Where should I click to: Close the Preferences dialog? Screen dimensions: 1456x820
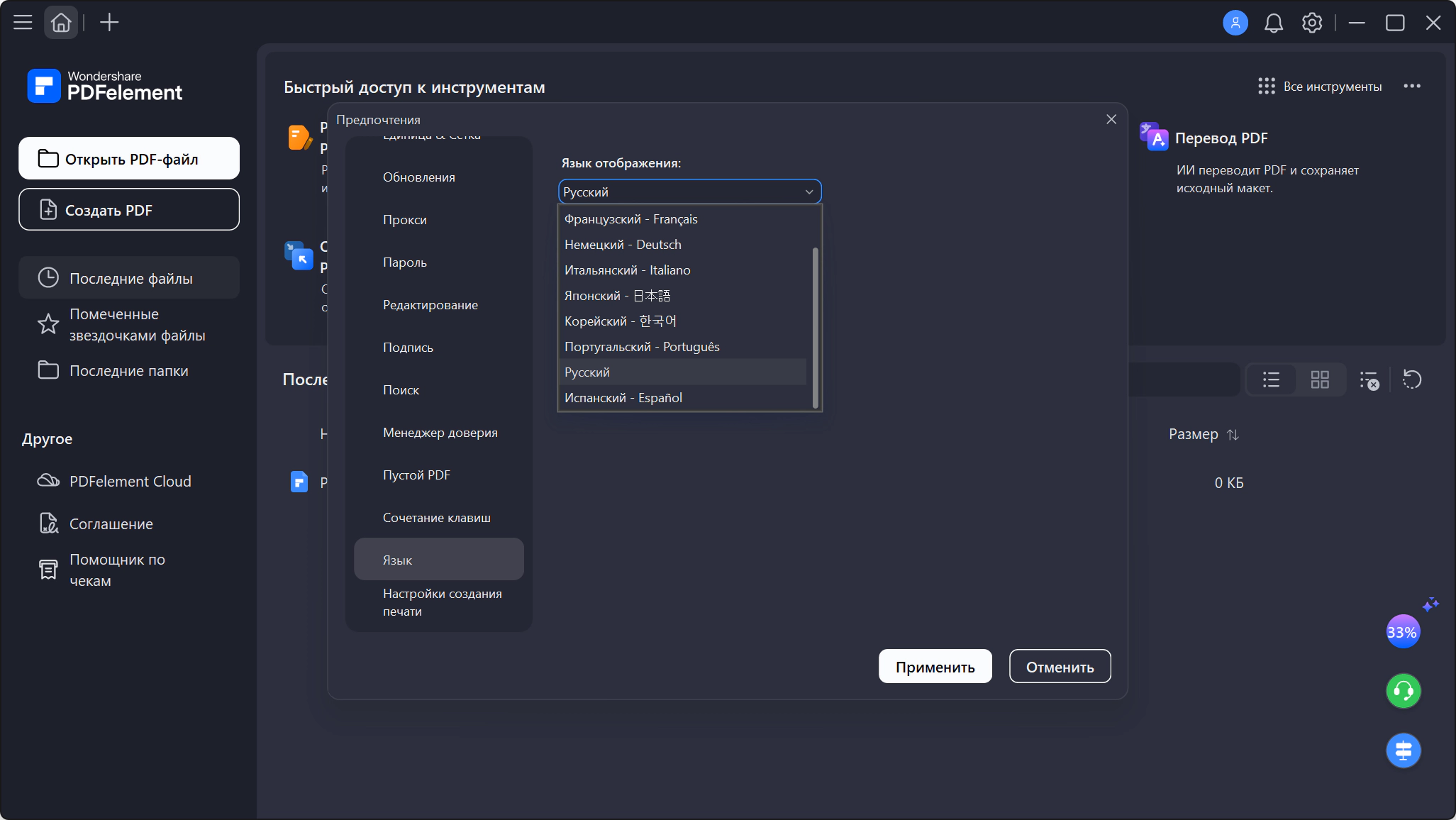1111,119
